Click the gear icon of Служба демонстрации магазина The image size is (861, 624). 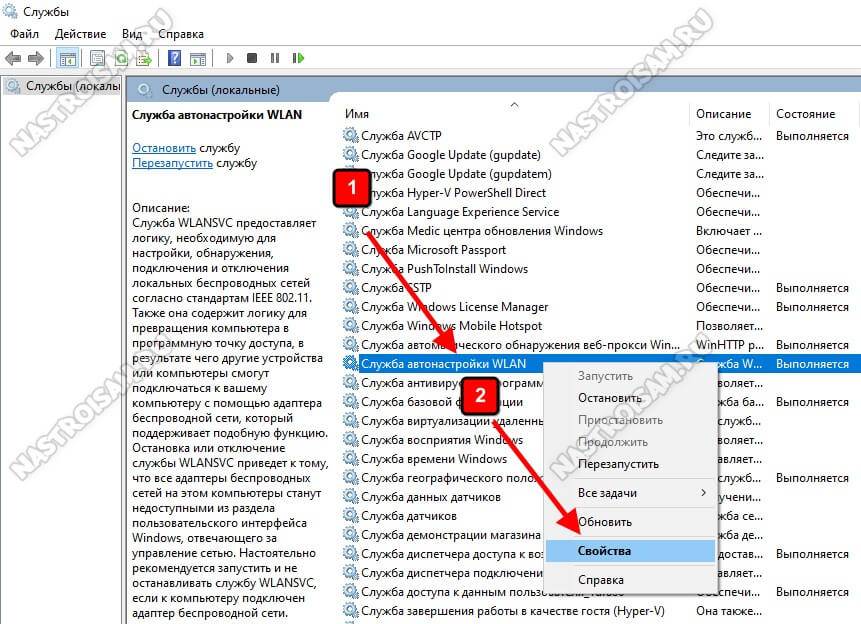(350, 534)
